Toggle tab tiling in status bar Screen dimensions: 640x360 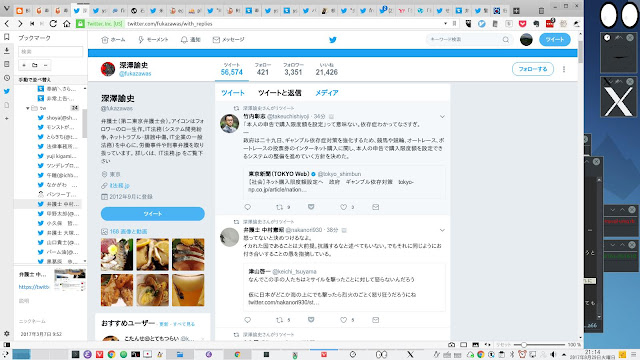tap(464, 344)
